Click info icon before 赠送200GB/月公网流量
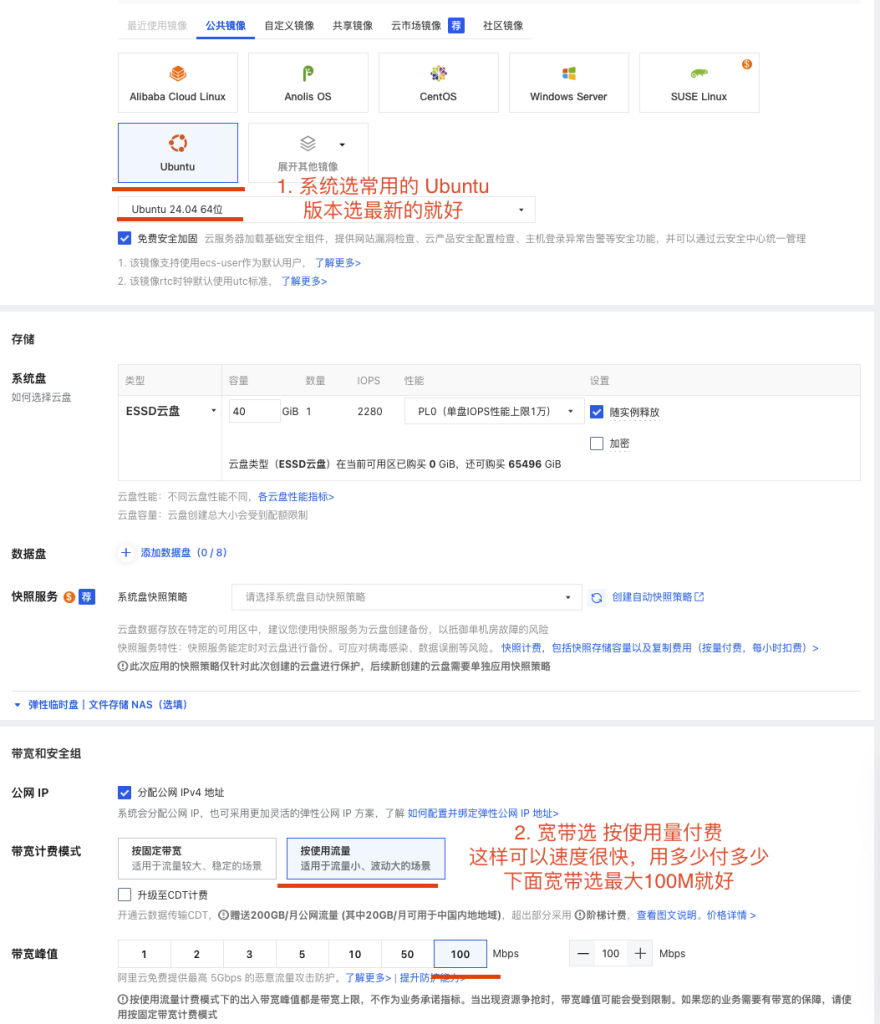 pos(223,915)
